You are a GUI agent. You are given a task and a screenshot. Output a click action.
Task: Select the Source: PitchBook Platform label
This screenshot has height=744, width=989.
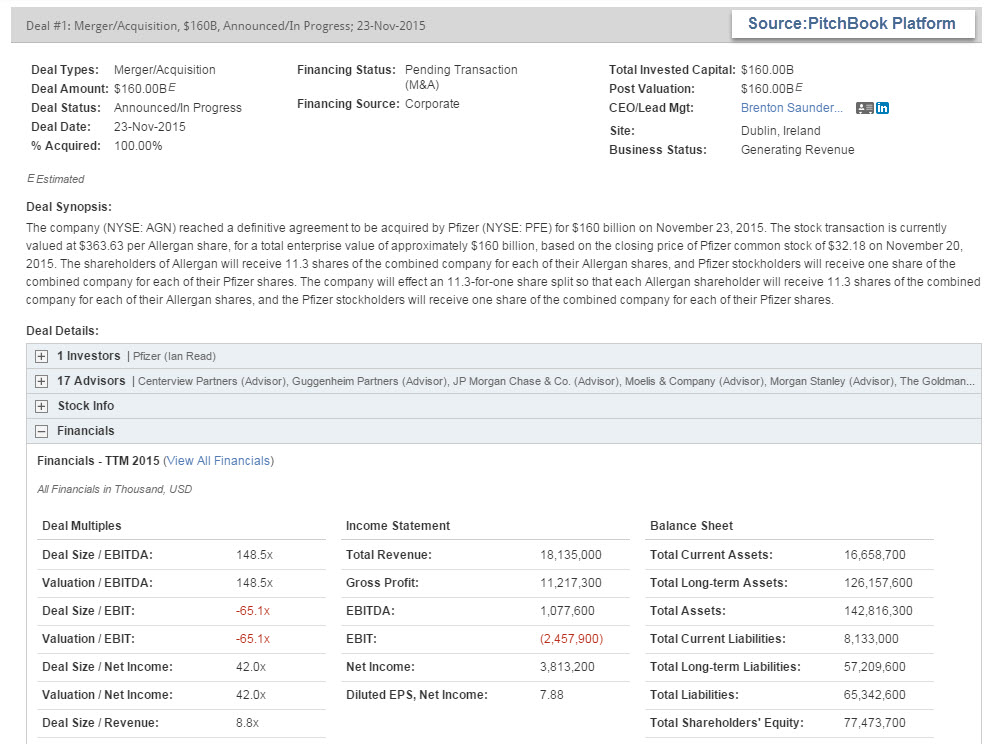click(851, 23)
